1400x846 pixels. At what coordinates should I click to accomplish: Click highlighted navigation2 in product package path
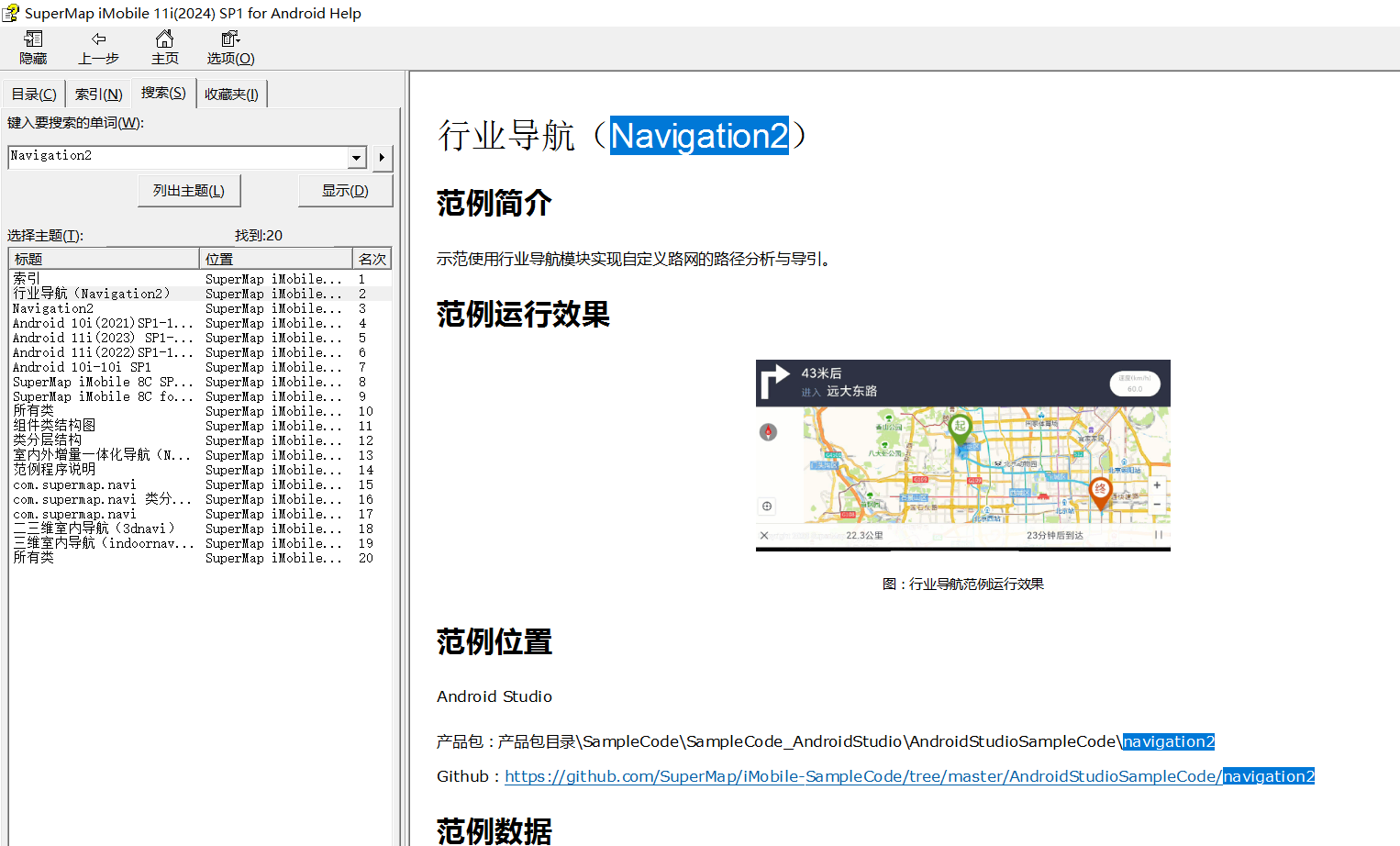(1169, 741)
